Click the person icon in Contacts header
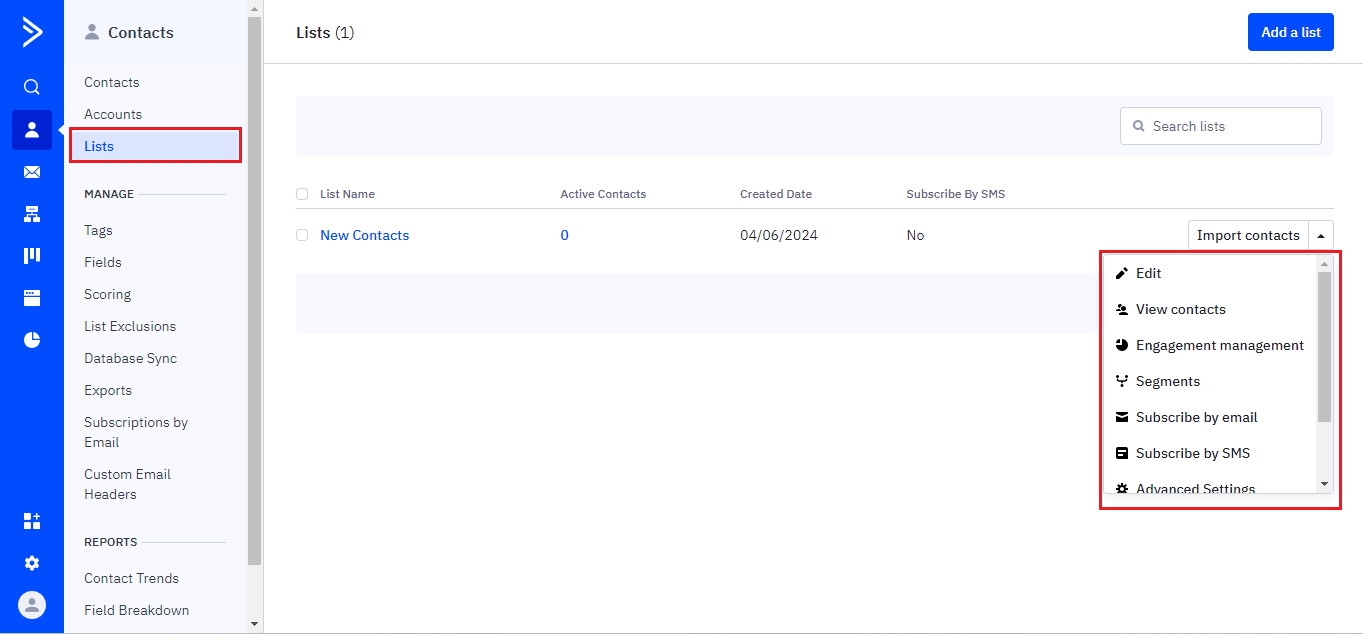 tap(92, 32)
